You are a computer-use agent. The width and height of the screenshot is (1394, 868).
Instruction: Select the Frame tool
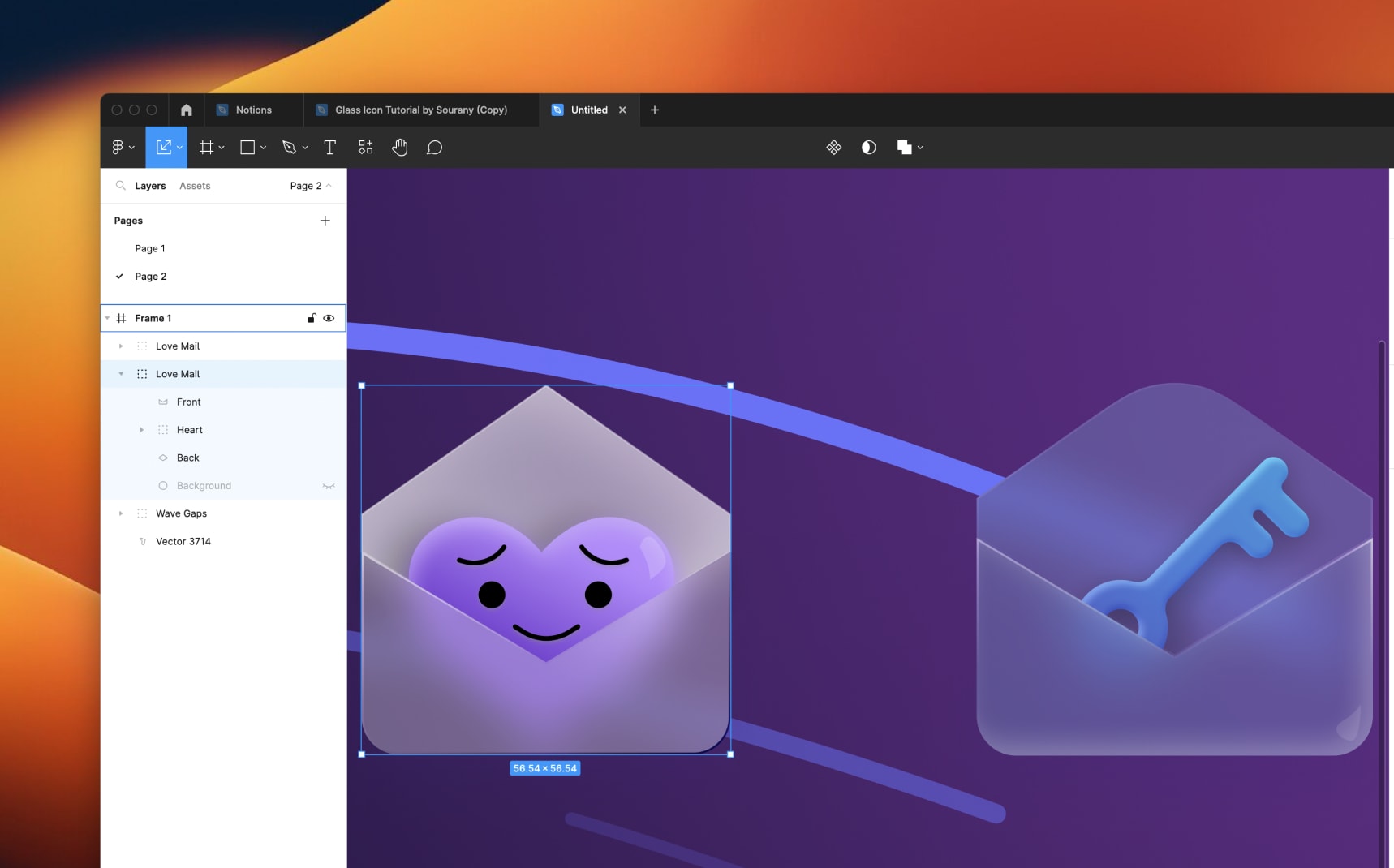[208, 147]
